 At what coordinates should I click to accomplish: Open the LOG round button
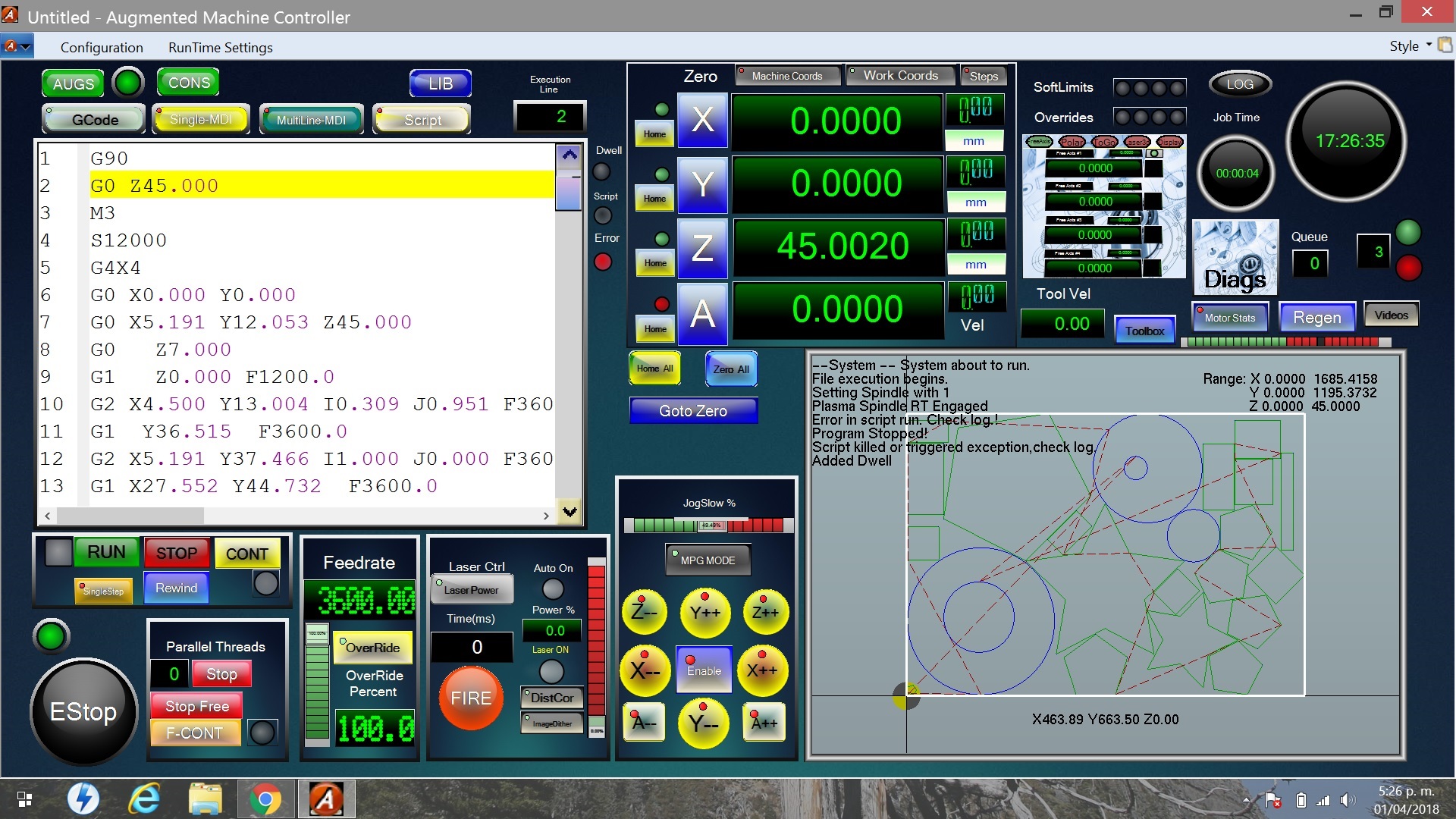click(1240, 84)
